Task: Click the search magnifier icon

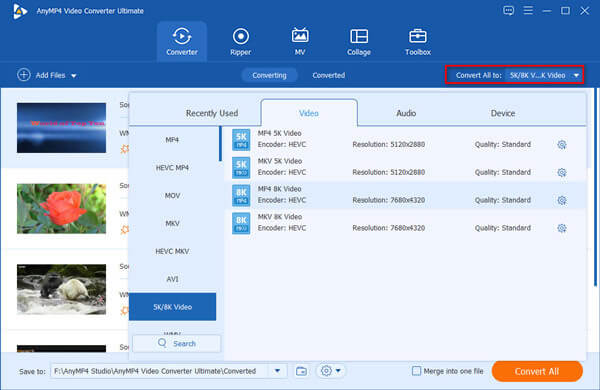Action: pyautogui.click(x=162, y=343)
